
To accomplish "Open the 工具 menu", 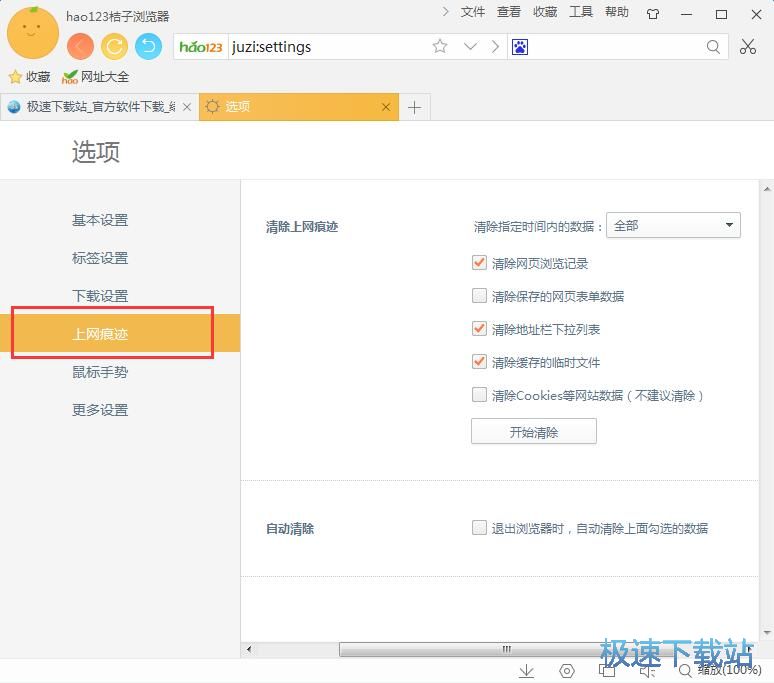I will (581, 12).
